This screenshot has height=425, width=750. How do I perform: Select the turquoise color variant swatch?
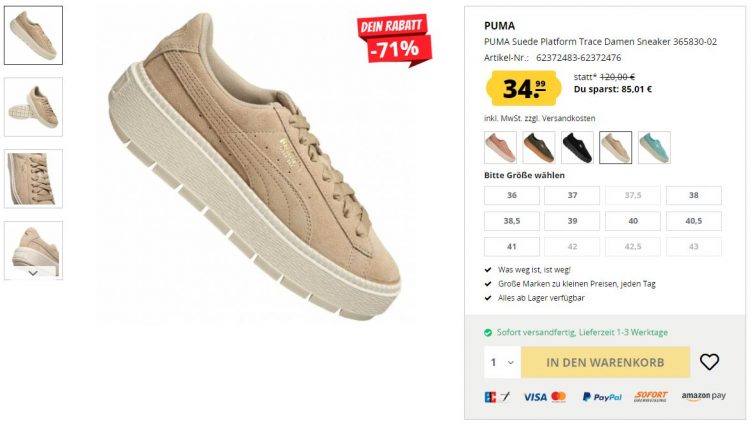[654, 148]
